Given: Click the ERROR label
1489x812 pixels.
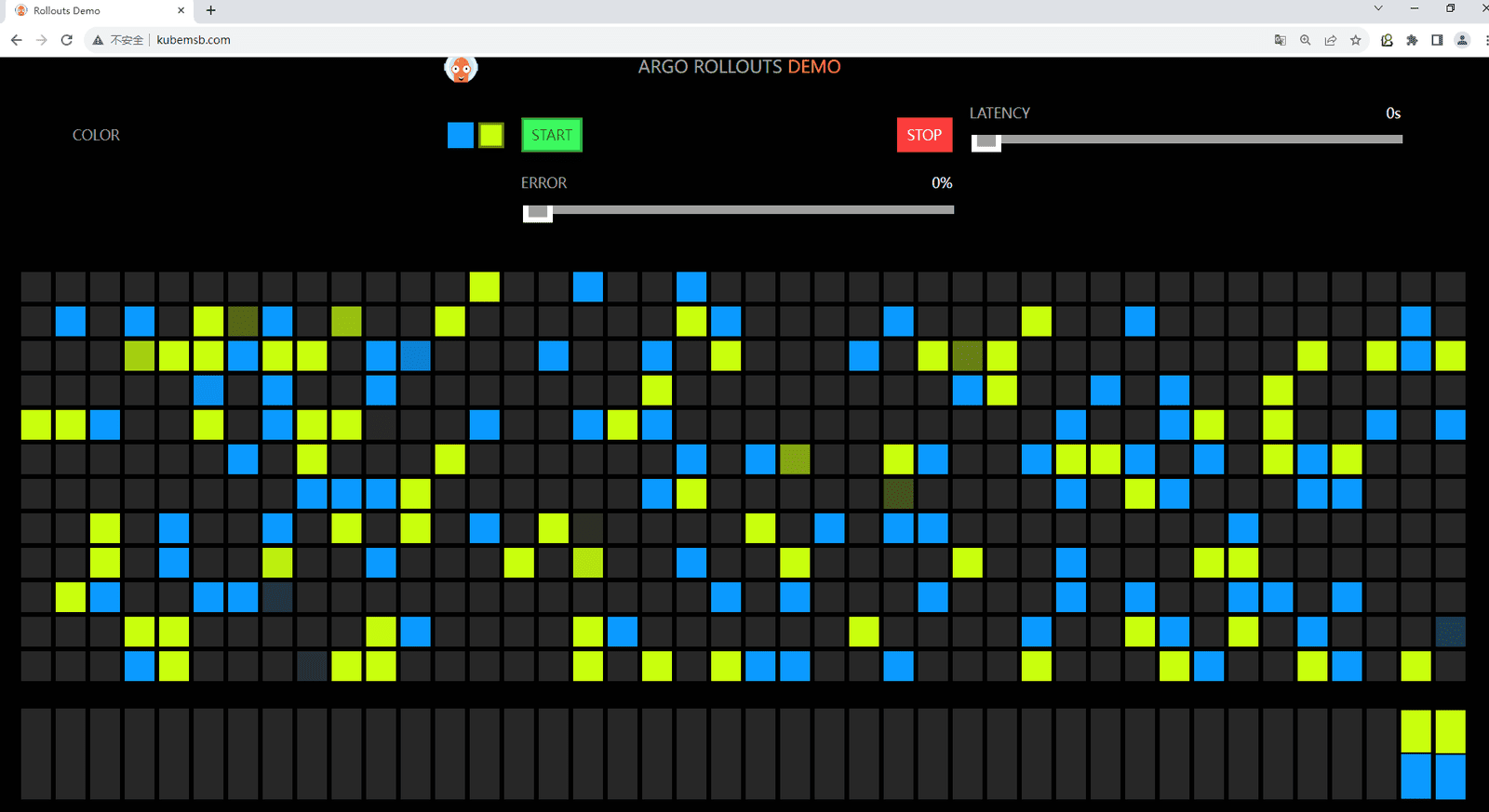Looking at the screenshot, I should tap(543, 183).
